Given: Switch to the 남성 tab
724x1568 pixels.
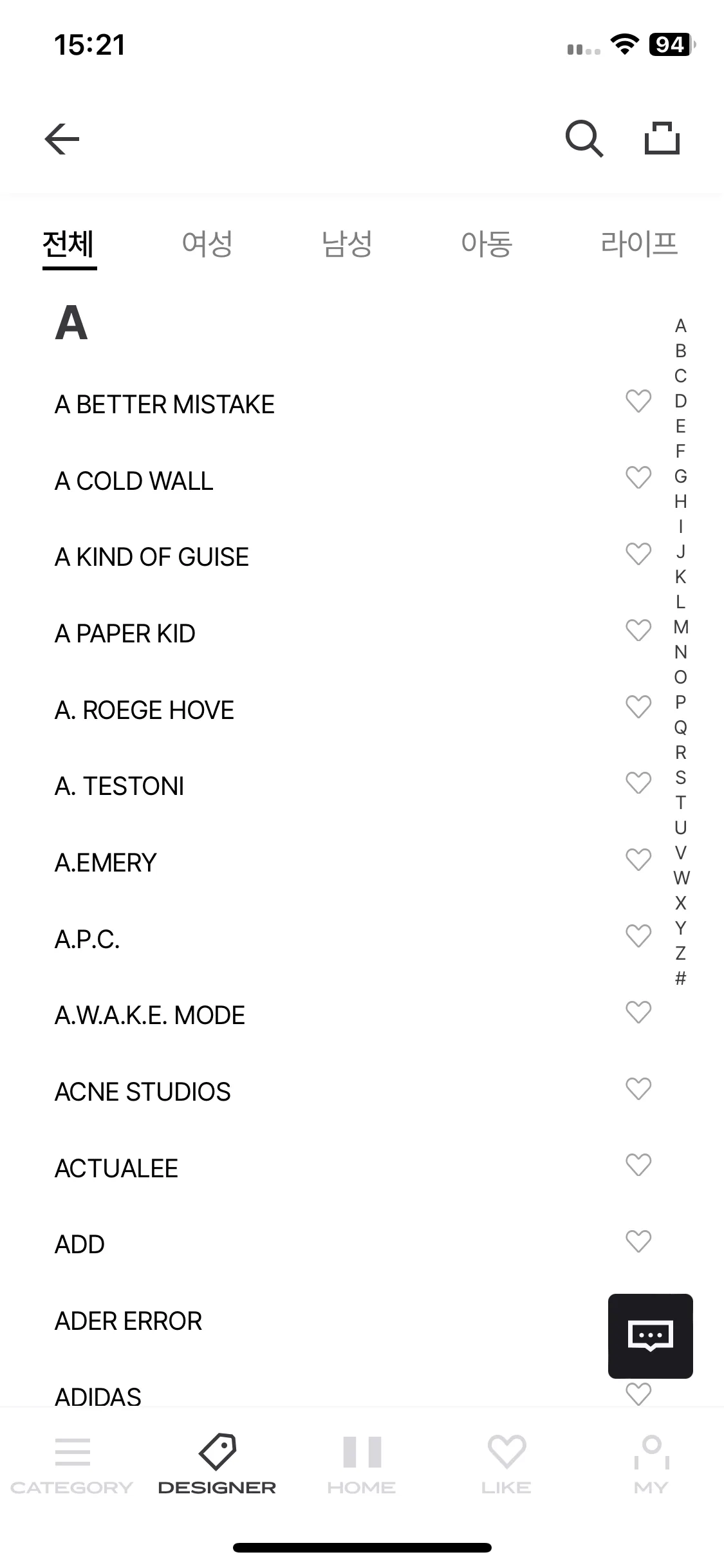Looking at the screenshot, I should [347, 244].
